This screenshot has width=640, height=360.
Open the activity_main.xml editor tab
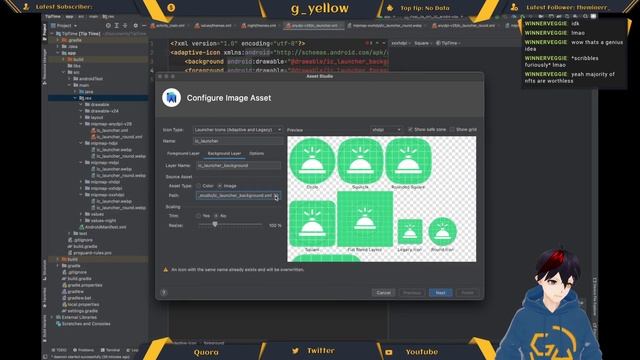click(168, 26)
